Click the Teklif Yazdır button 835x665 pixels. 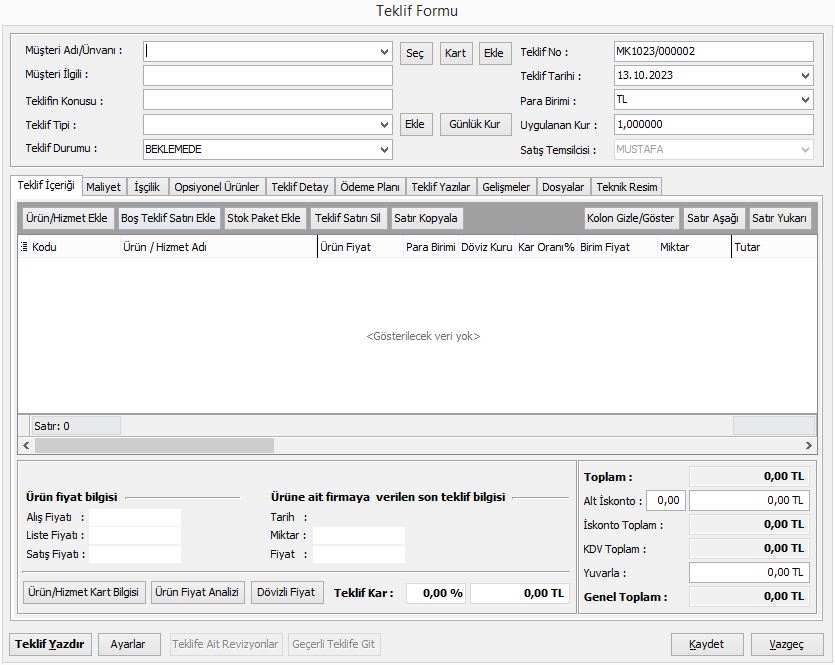point(50,644)
